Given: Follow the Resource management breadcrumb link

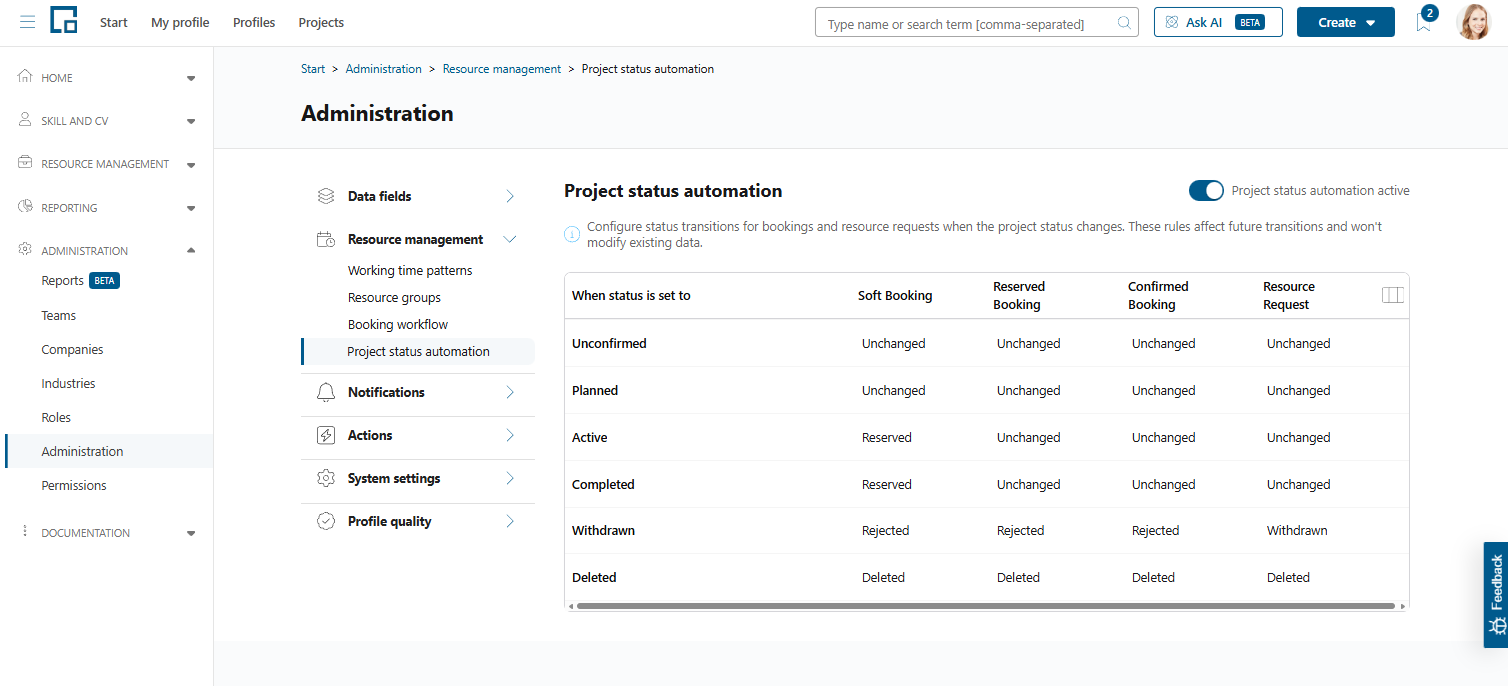Looking at the screenshot, I should pyautogui.click(x=502, y=69).
